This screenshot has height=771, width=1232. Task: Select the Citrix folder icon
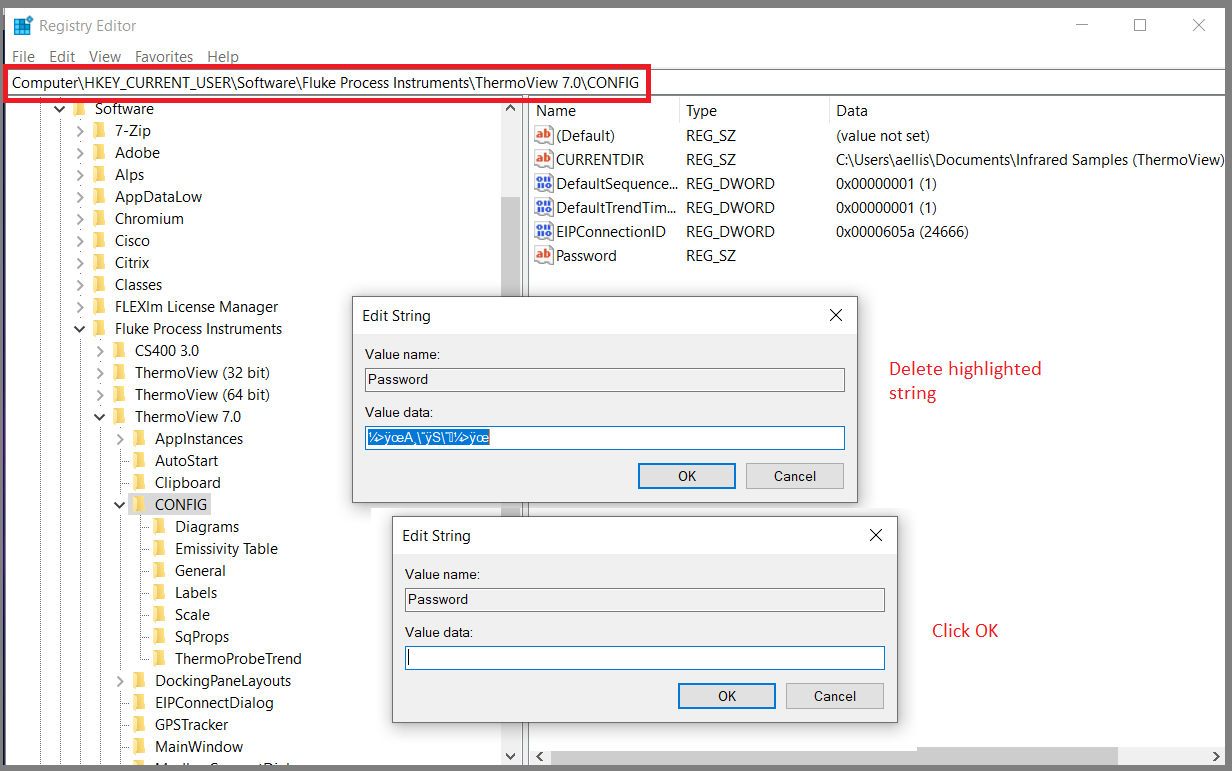(99, 262)
